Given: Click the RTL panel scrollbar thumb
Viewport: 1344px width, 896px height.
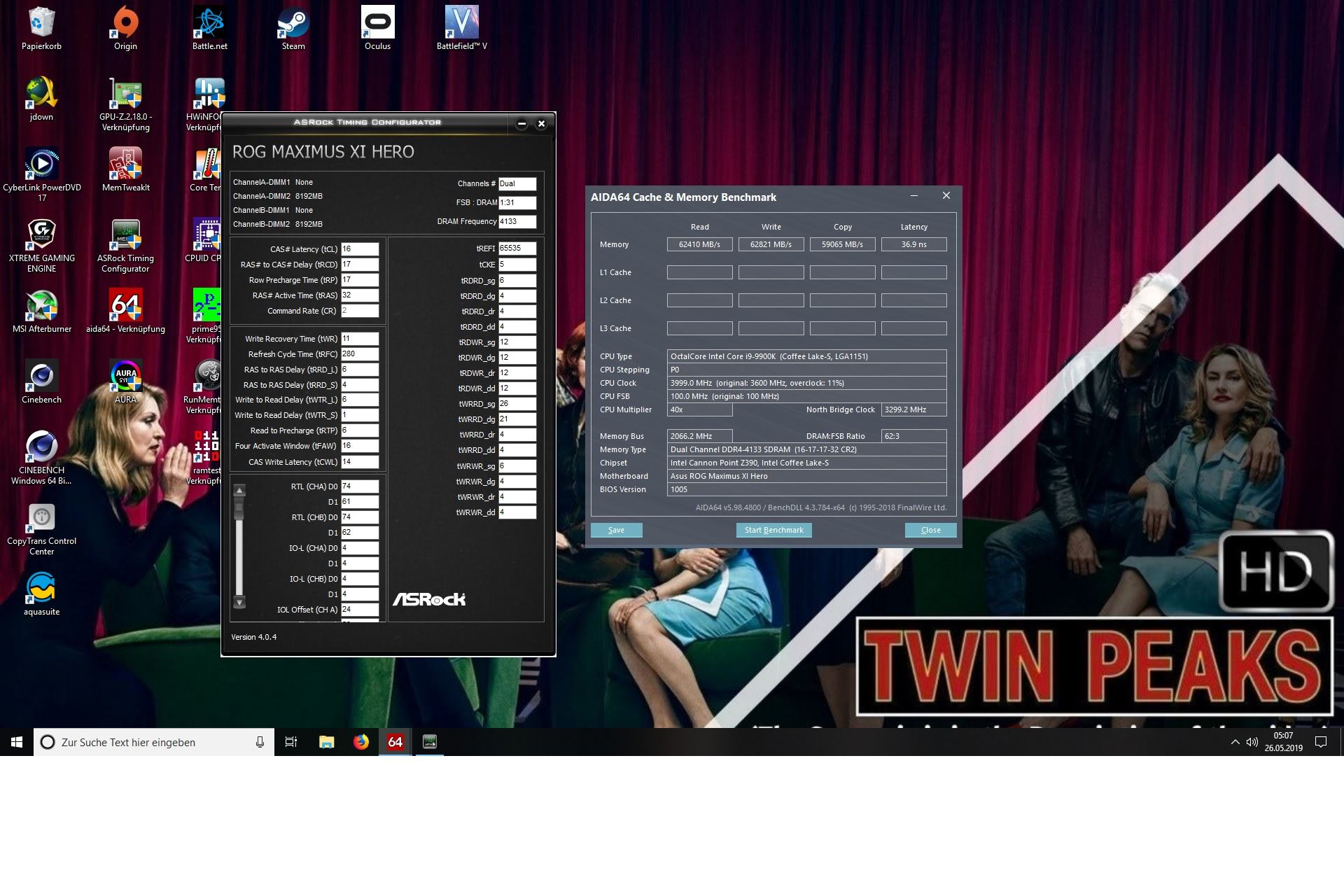Looking at the screenshot, I should [239, 507].
